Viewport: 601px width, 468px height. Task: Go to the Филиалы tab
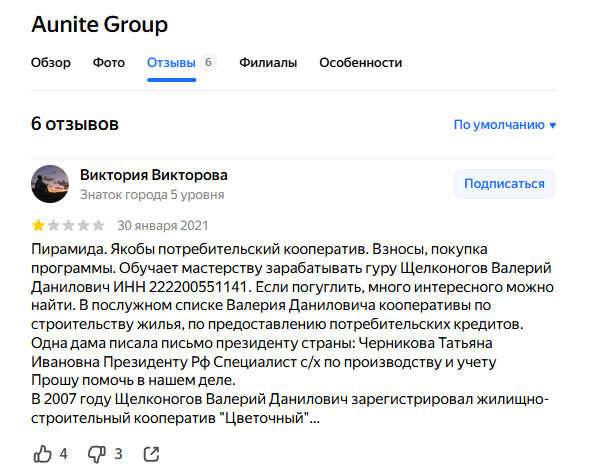[268, 62]
